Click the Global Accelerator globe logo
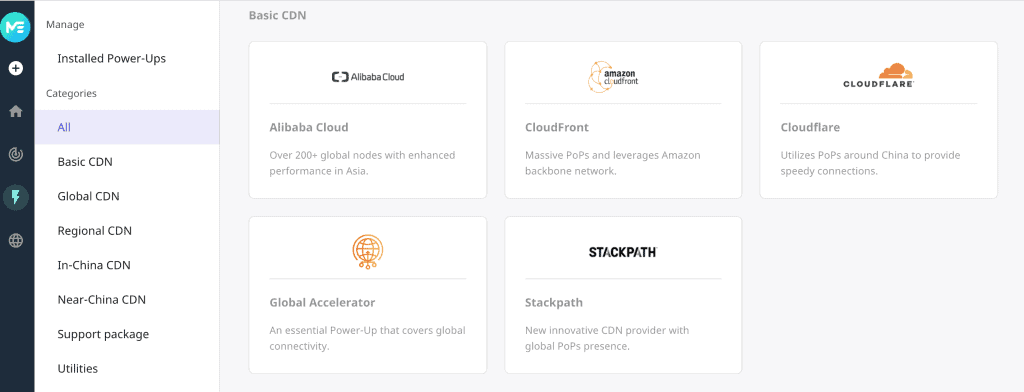 368,252
